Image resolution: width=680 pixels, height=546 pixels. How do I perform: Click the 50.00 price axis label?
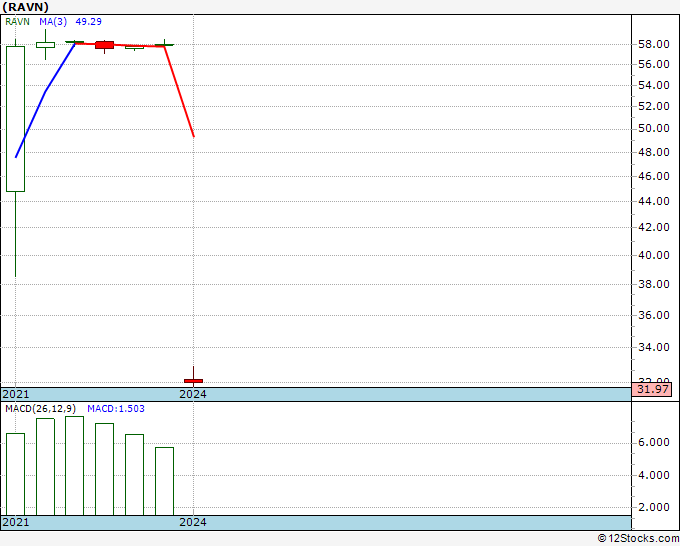654,128
